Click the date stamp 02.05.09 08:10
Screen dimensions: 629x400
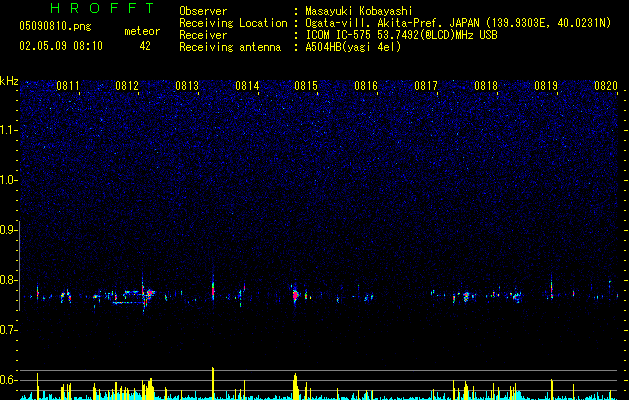(61, 46)
